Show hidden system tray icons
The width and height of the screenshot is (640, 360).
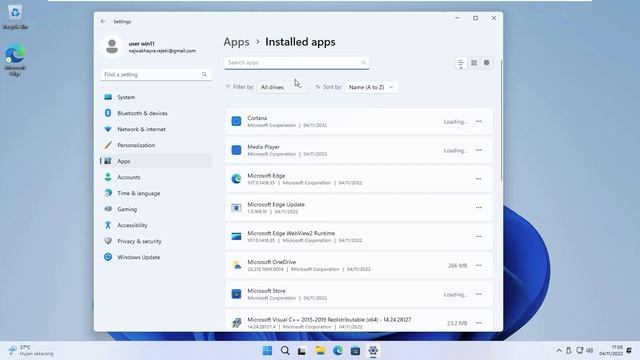point(559,351)
